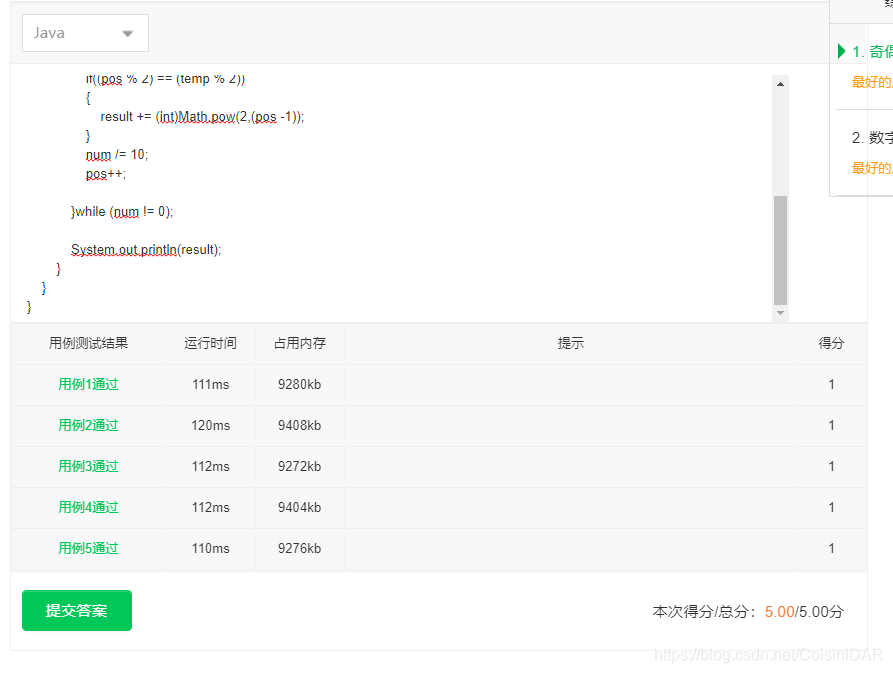
Task: Click the 9404kb memory cell
Action: coord(300,507)
